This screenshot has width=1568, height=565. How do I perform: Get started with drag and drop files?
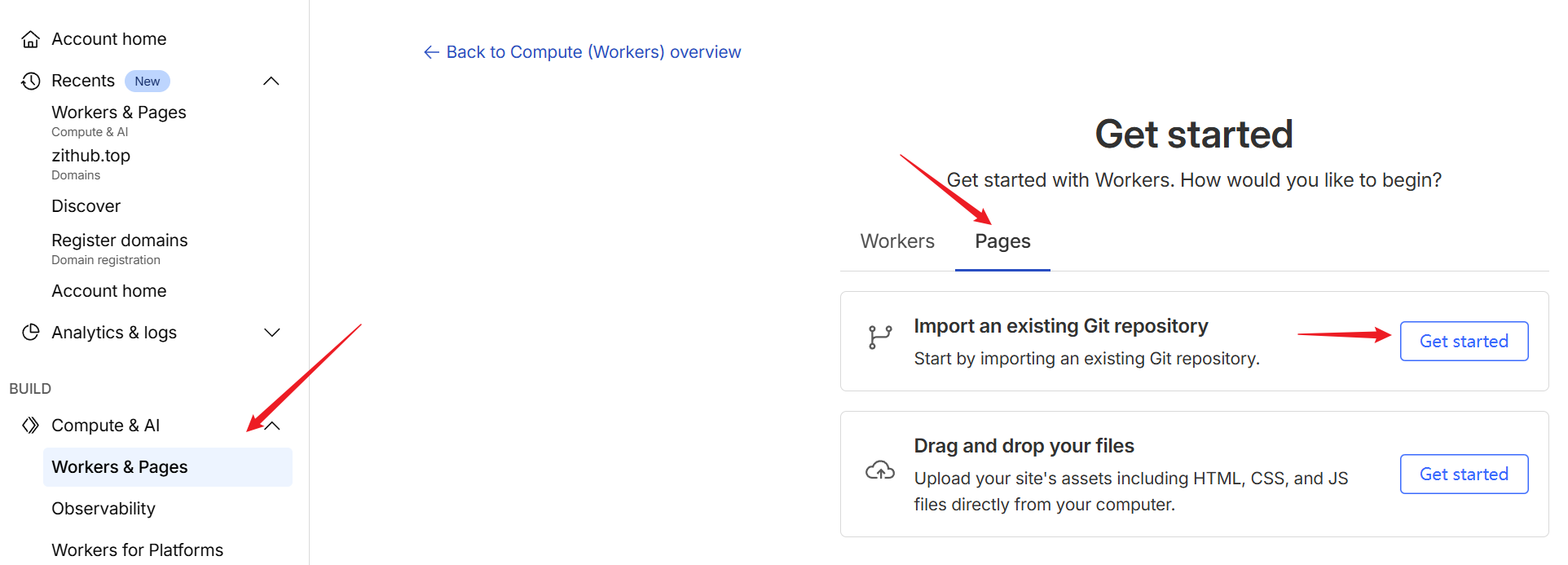click(1464, 474)
